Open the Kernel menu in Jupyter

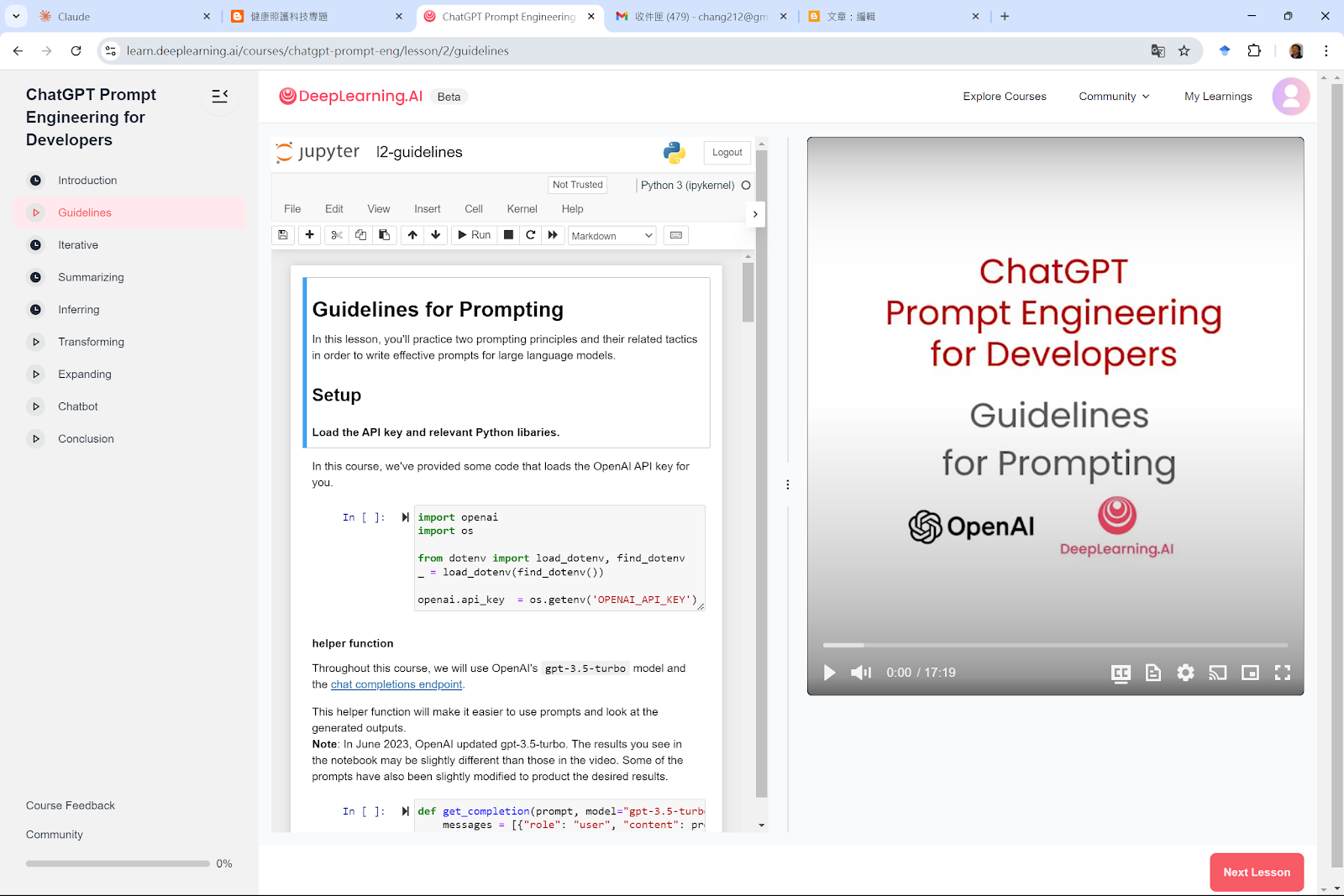522,209
